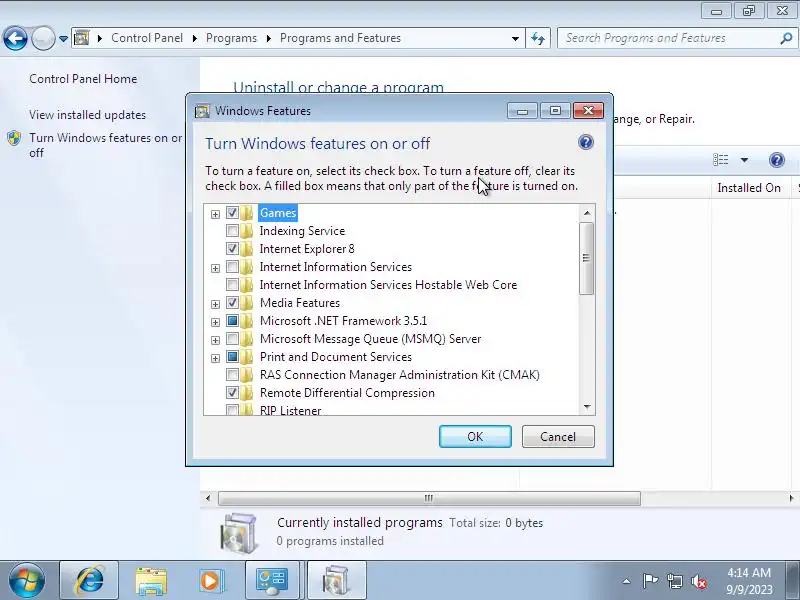Switch to Windows Features taskbar item
This screenshot has width=800, height=600.
336,581
